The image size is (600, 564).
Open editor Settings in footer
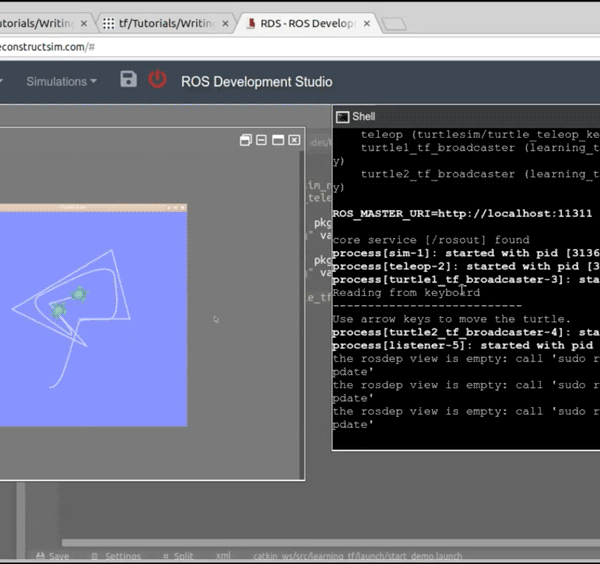pos(117,556)
